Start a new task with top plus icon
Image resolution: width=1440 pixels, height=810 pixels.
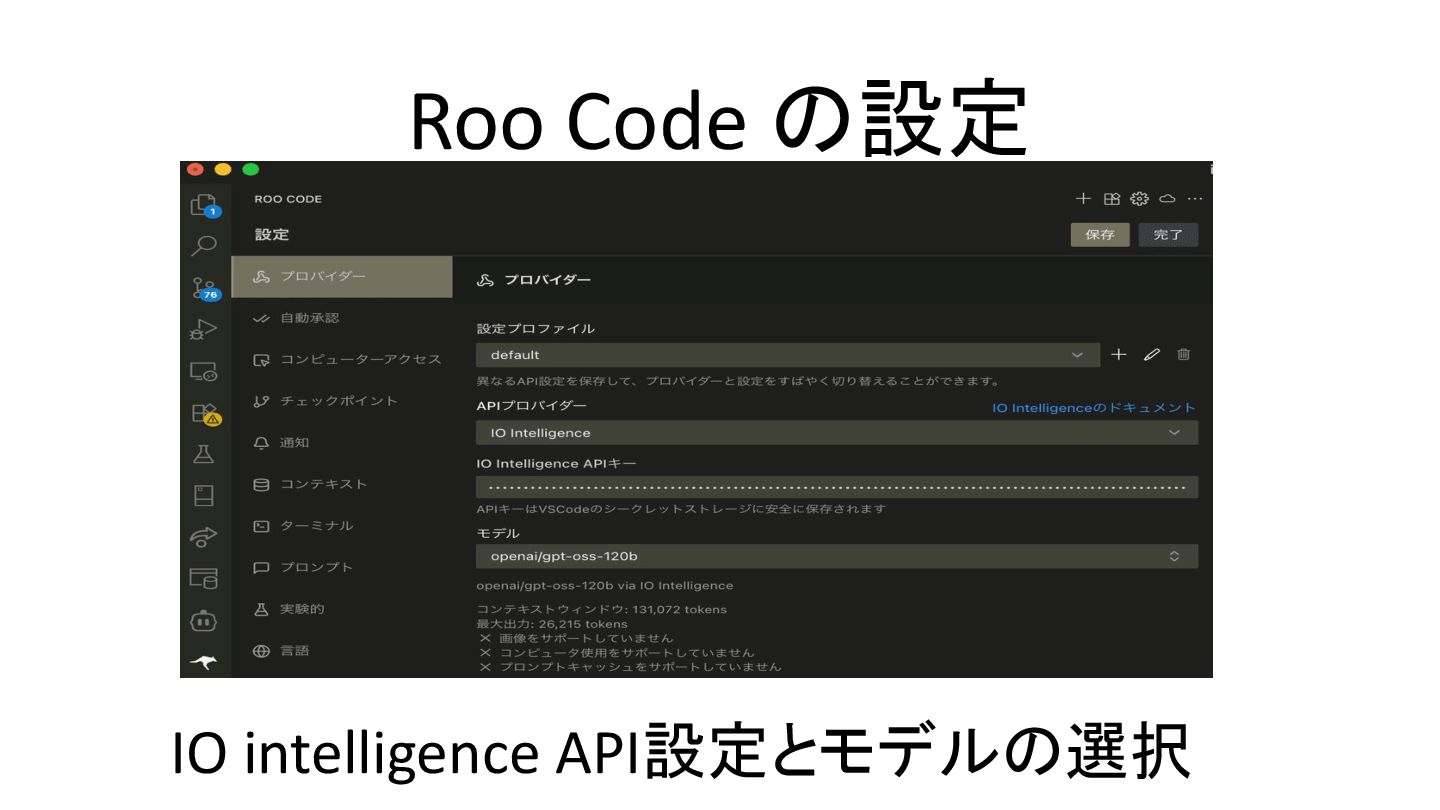[1083, 199]
